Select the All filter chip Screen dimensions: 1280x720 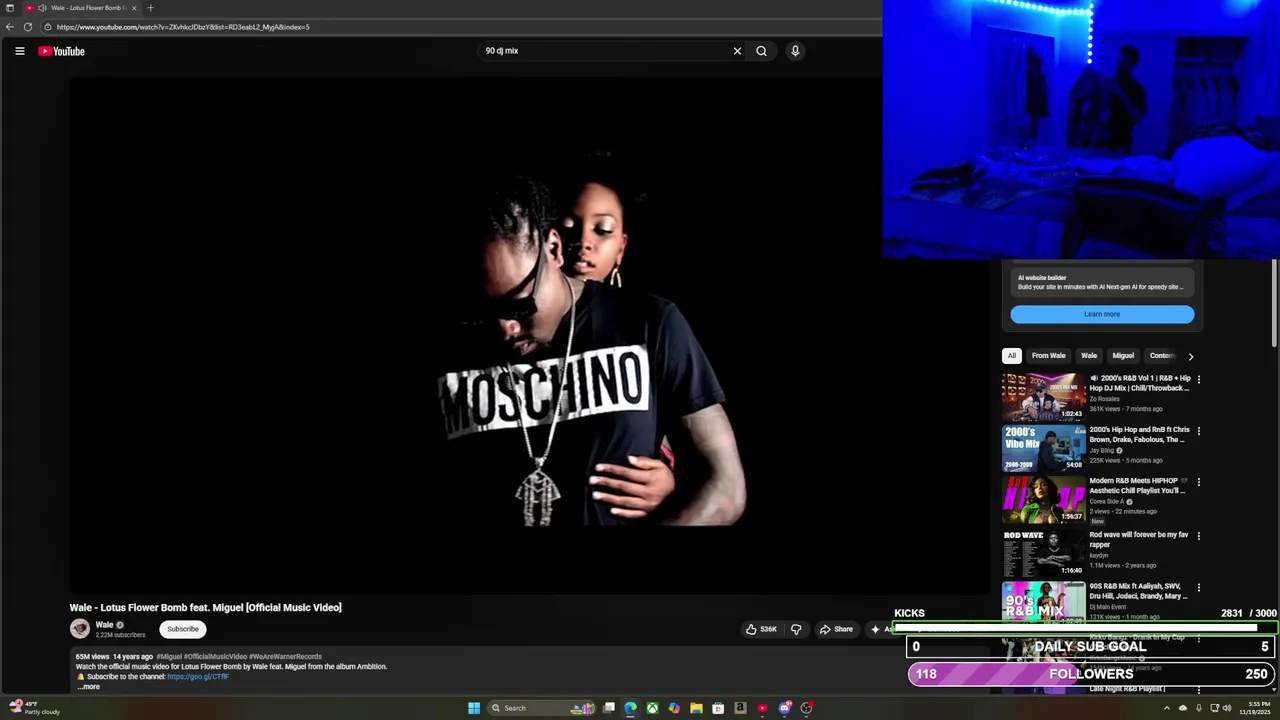click(1011, 356)
